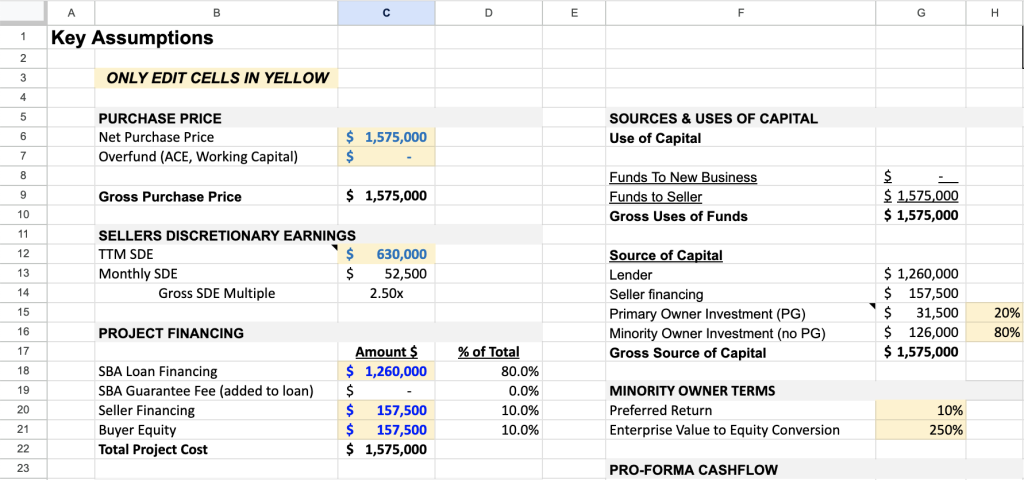Screen dimensions: 1024x480
Task: Select SBA Loan Financing amount 1,260,000
Action: 386,372
